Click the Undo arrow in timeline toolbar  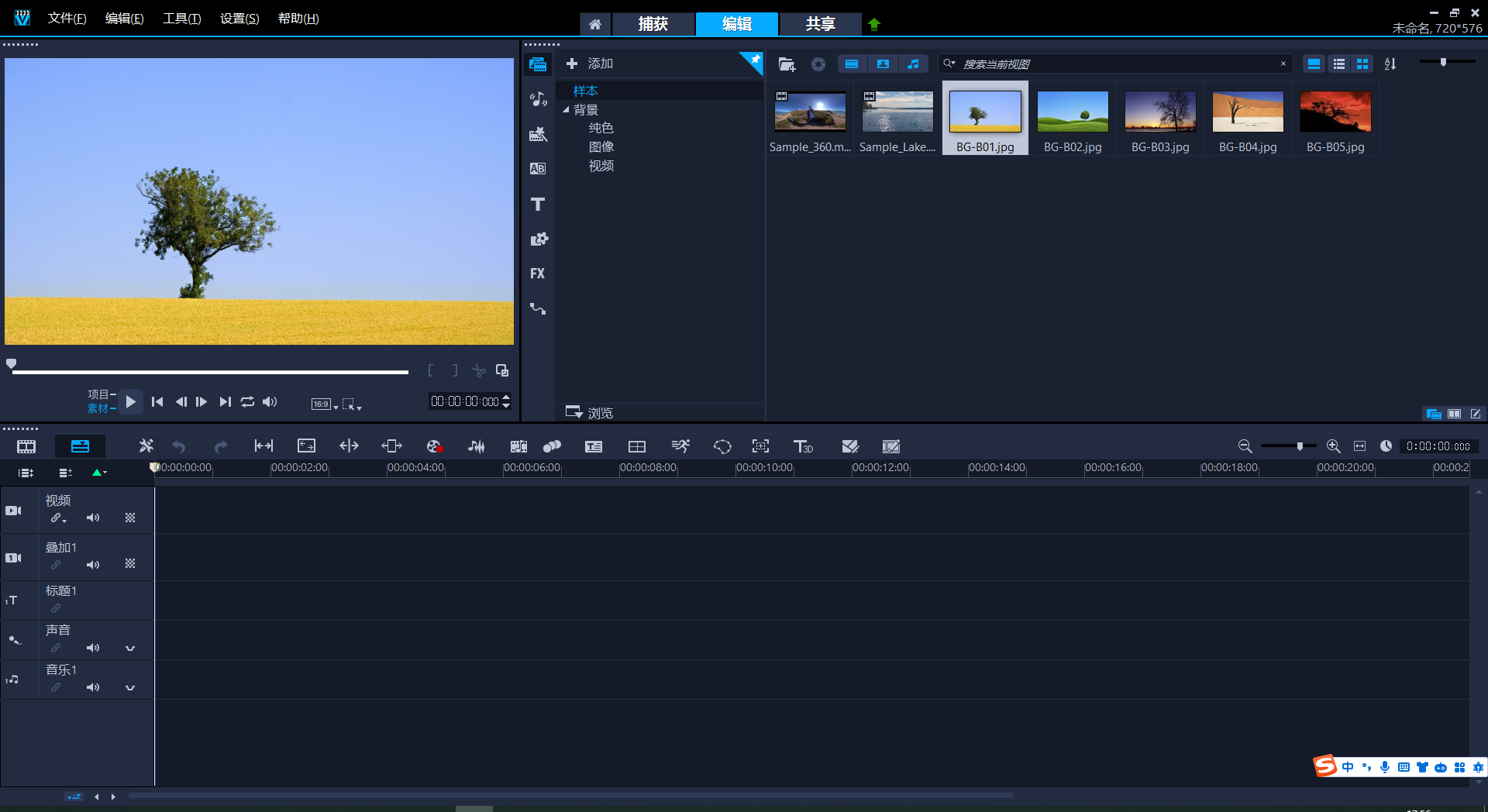(x=179, y=446)
